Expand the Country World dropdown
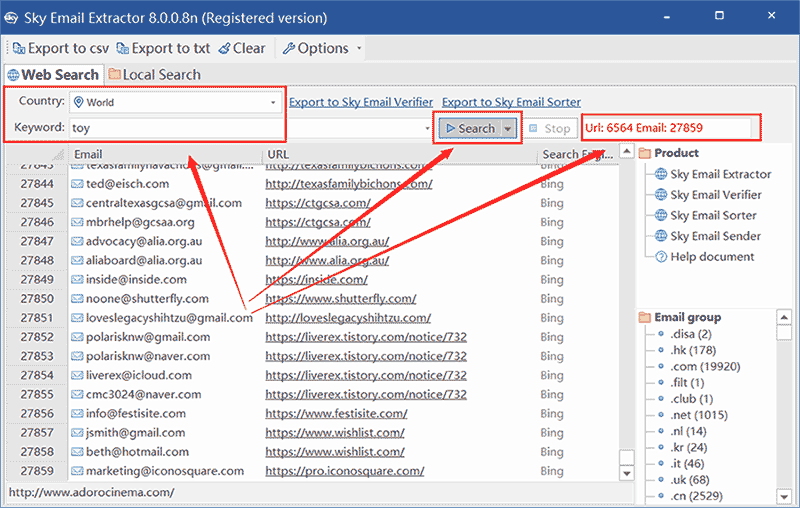 [273, 102]
